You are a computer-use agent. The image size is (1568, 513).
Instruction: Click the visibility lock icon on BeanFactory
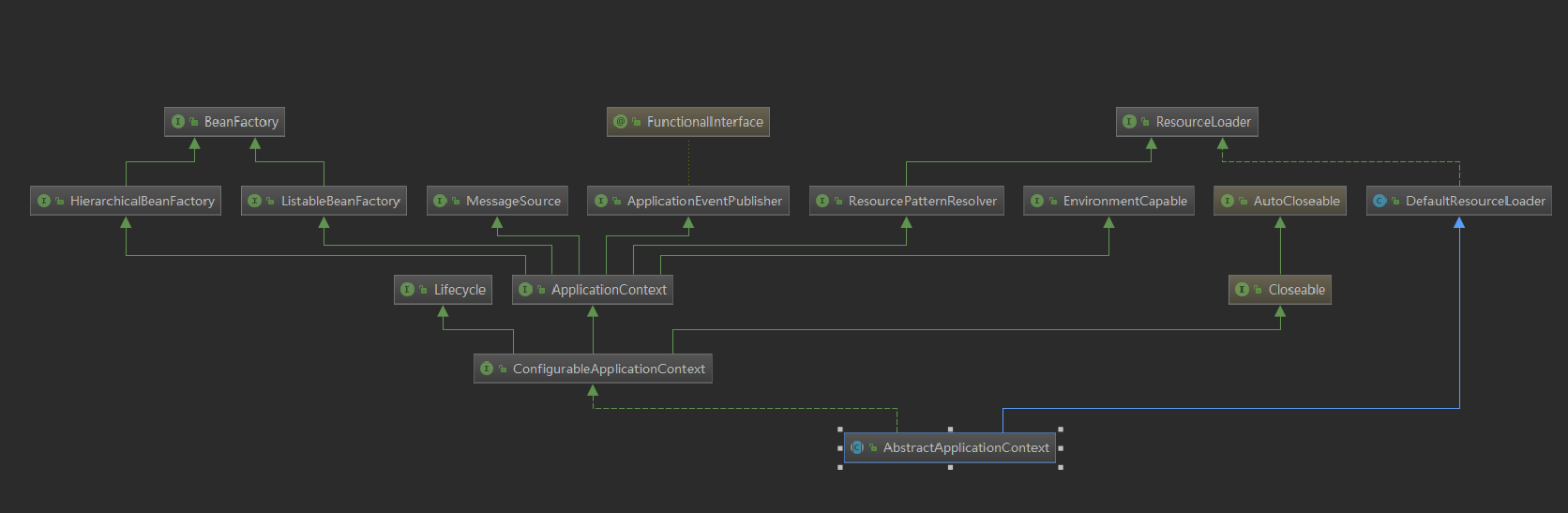[x=194, y=122]
